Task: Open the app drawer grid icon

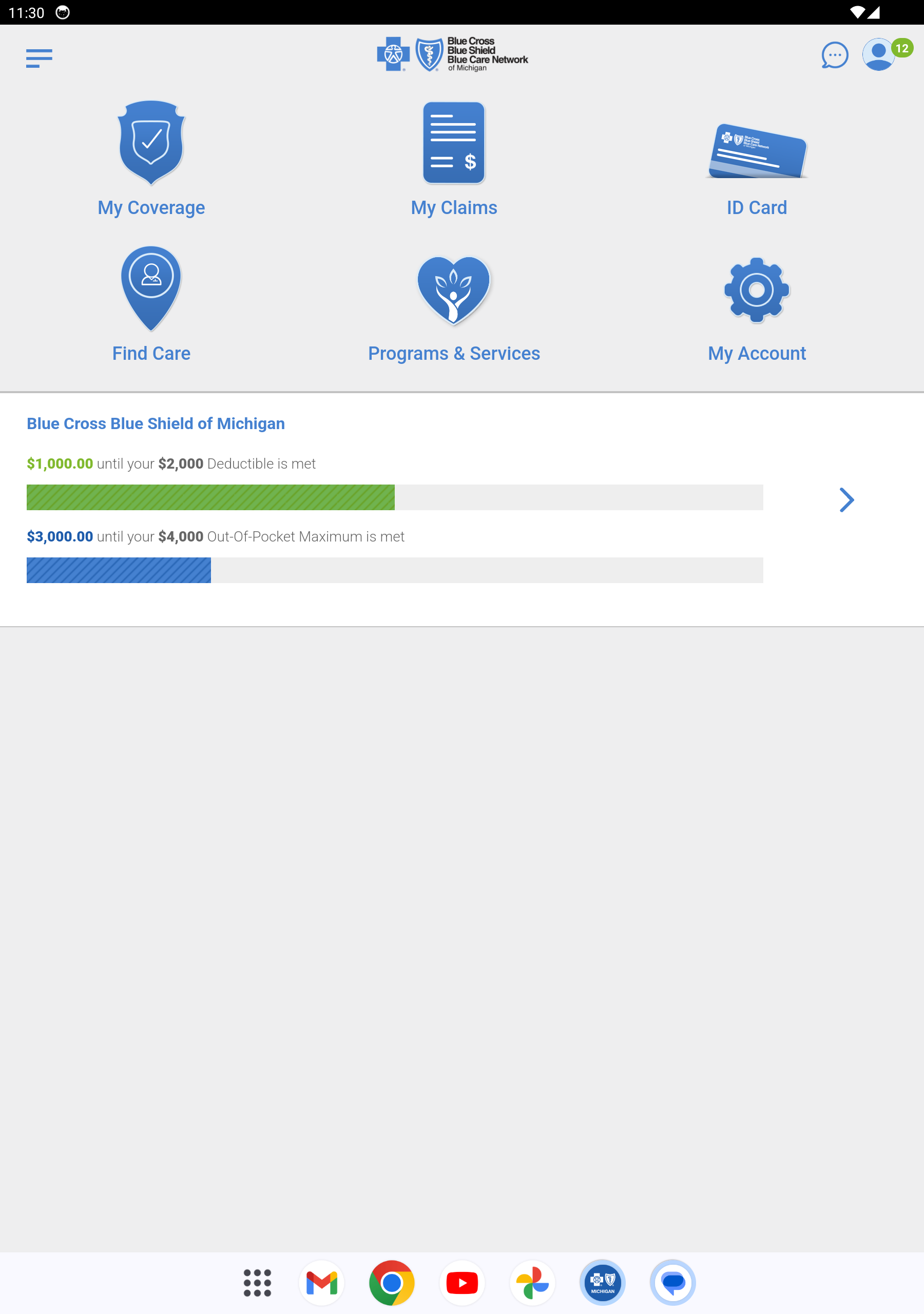Action: (257, 1283)
